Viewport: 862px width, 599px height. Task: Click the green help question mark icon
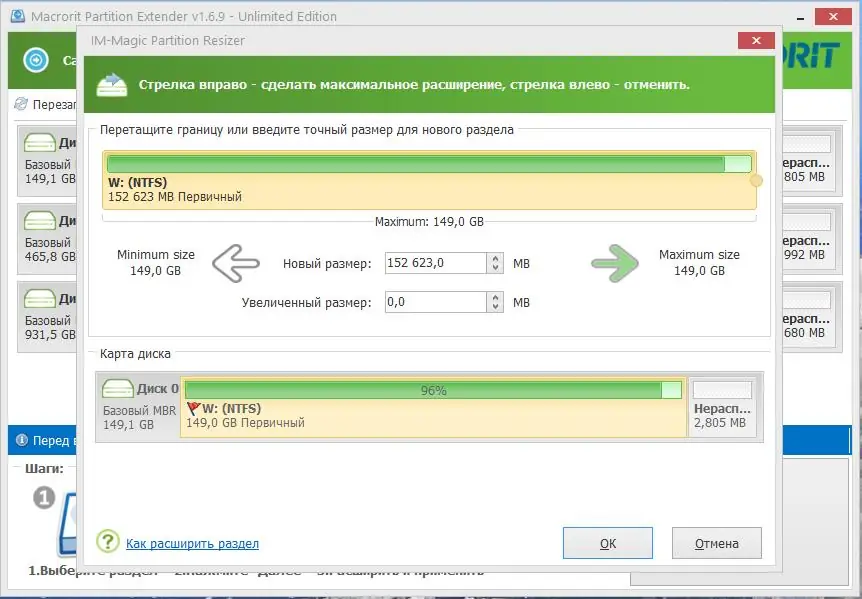108,541
